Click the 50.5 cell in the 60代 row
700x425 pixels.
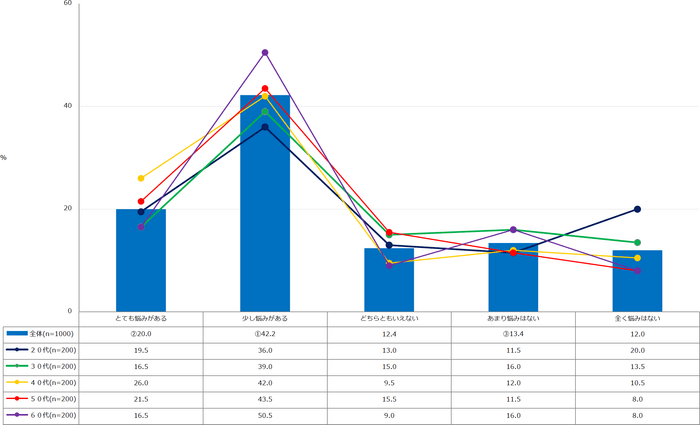pos(265,414)
